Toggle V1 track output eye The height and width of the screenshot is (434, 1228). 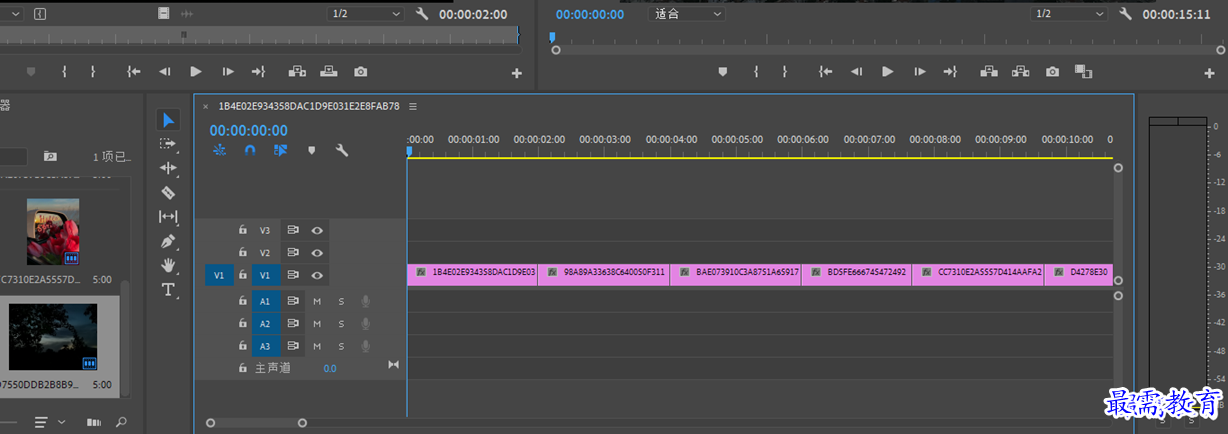(317, 275)
